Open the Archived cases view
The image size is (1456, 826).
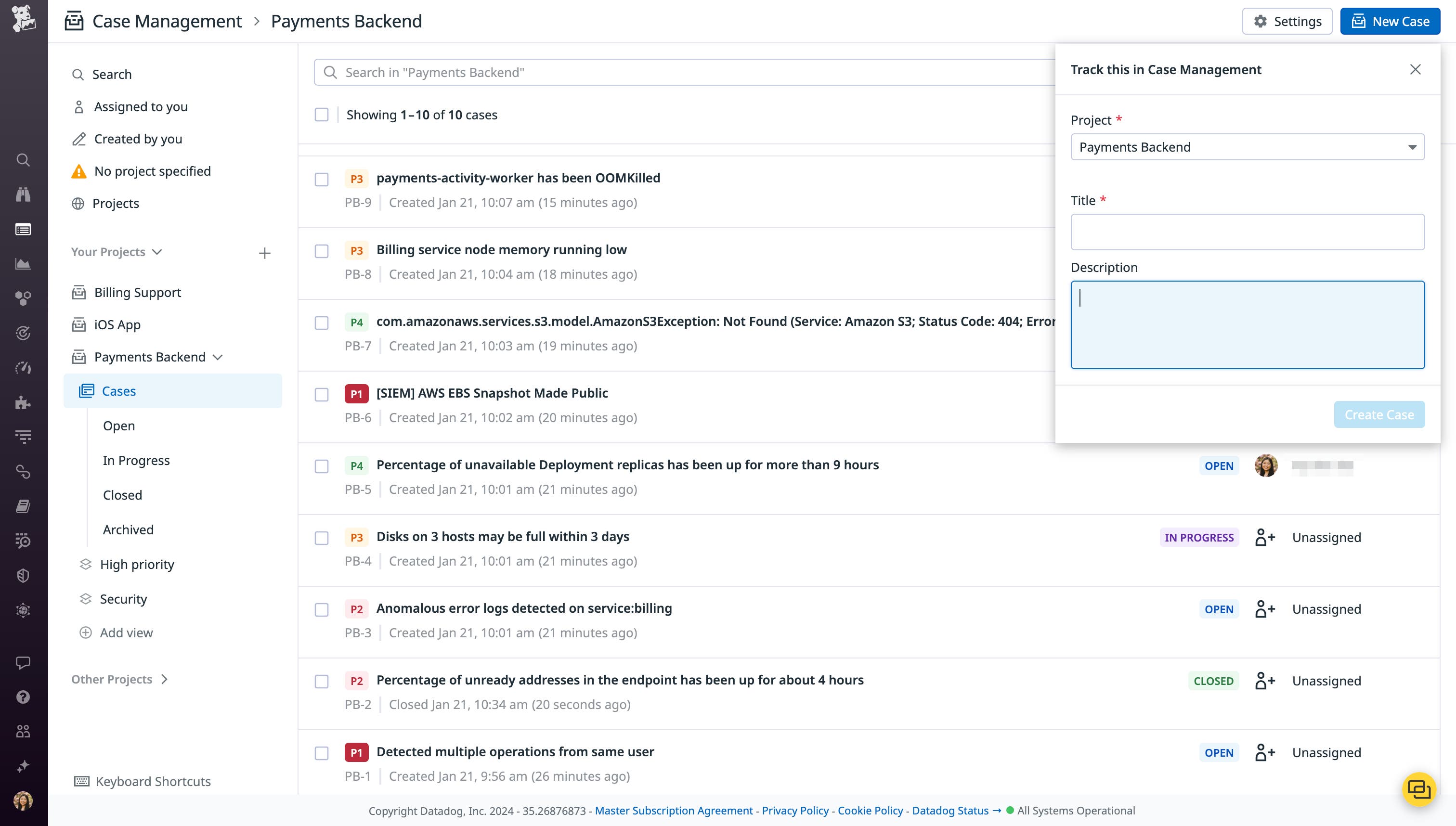pos(128,529)
